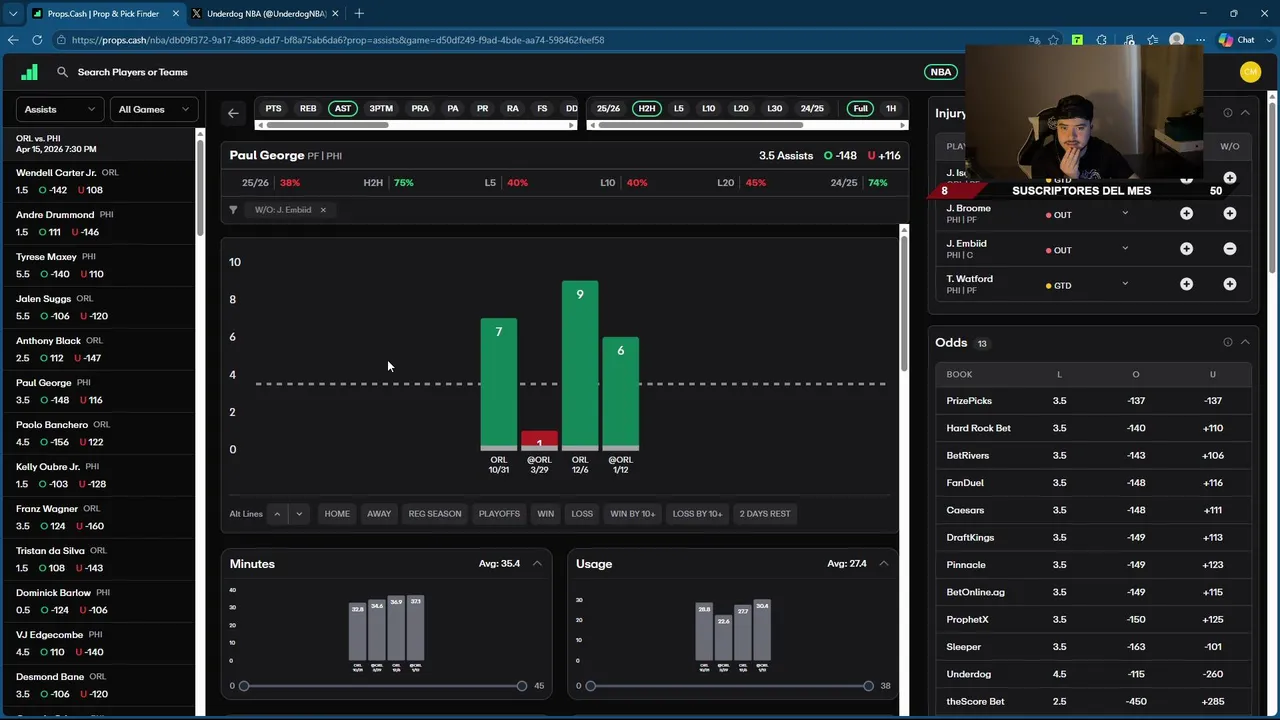Open the browser favorites list icon
Viewport: 1280px width, 720px height.
[1153, 40]
